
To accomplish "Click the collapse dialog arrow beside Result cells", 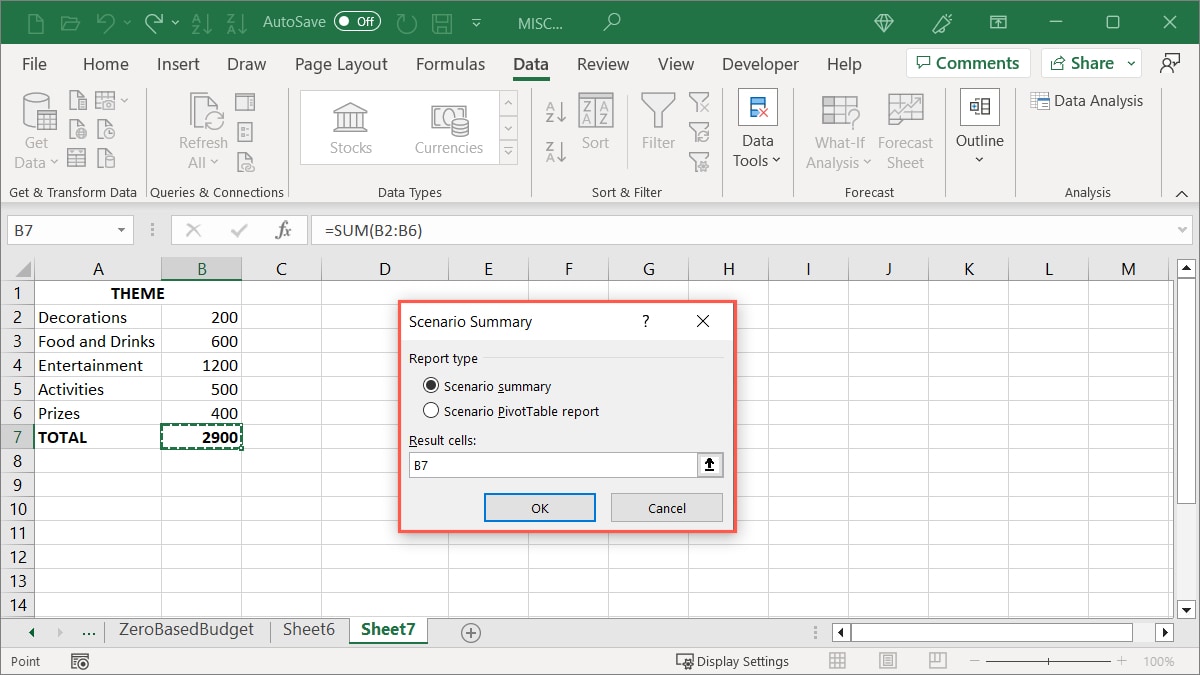I will (x=710, y=464).
